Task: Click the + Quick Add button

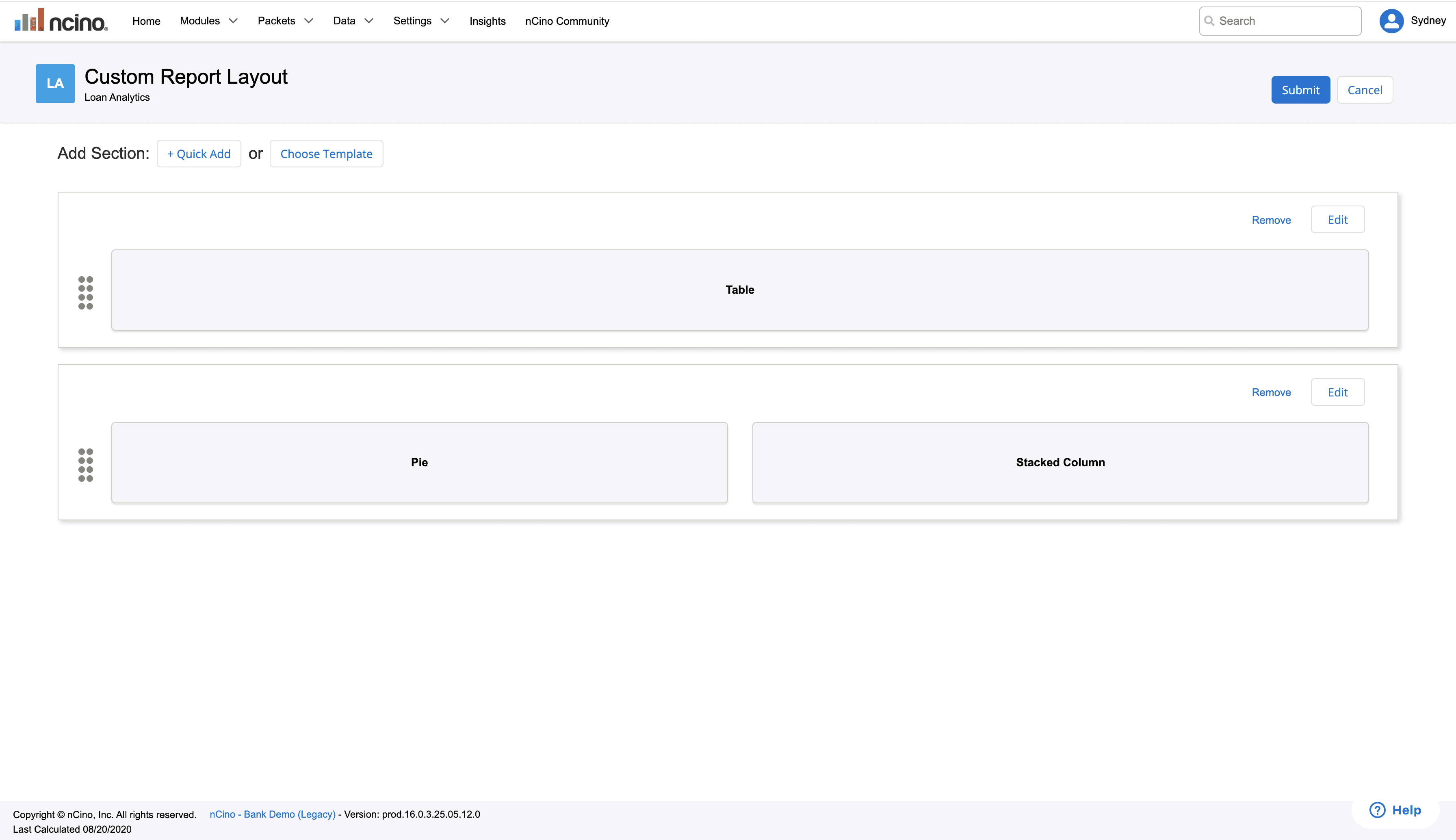Action: 198,154
